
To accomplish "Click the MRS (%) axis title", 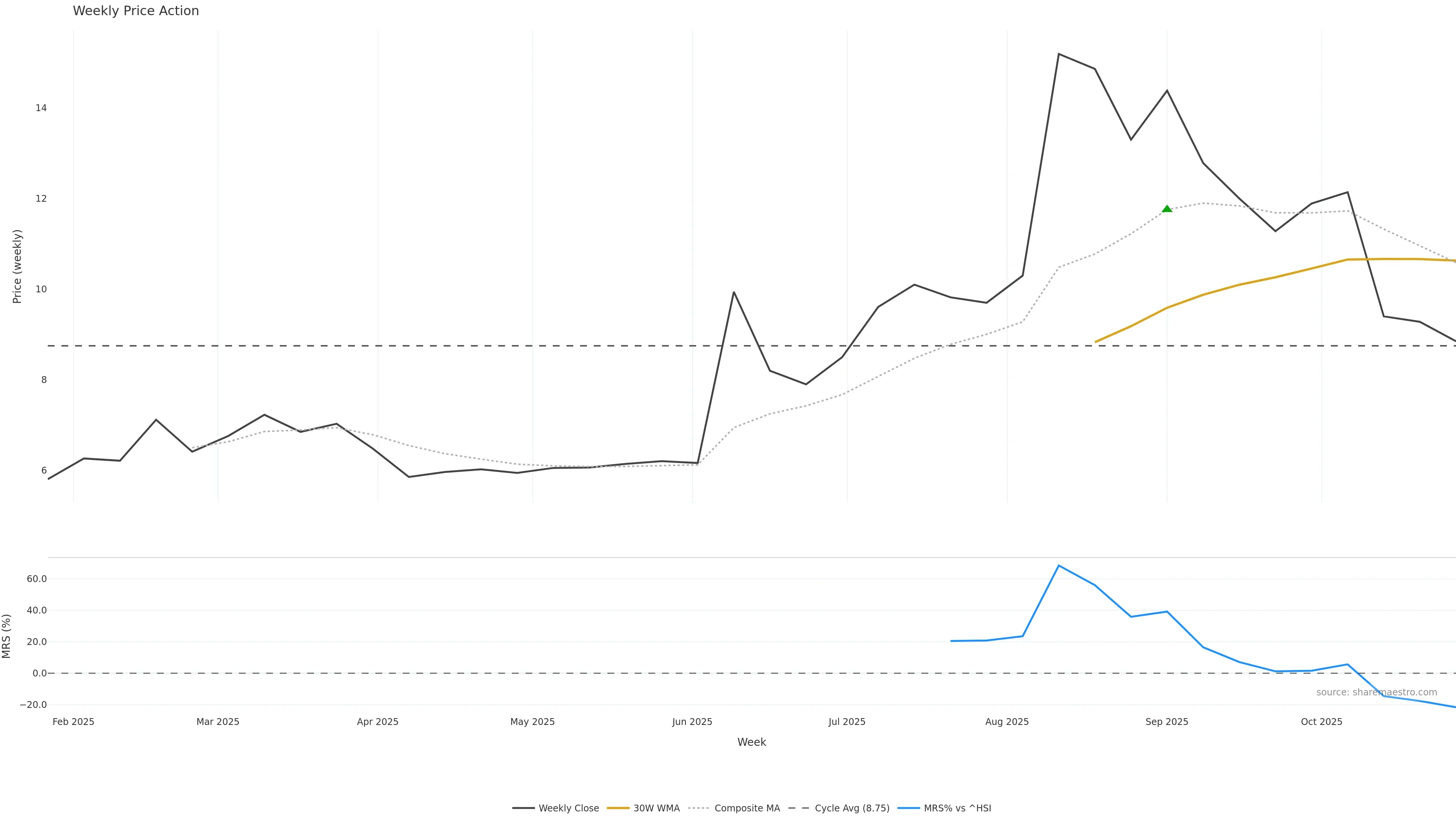I will (x=7, y=636).
